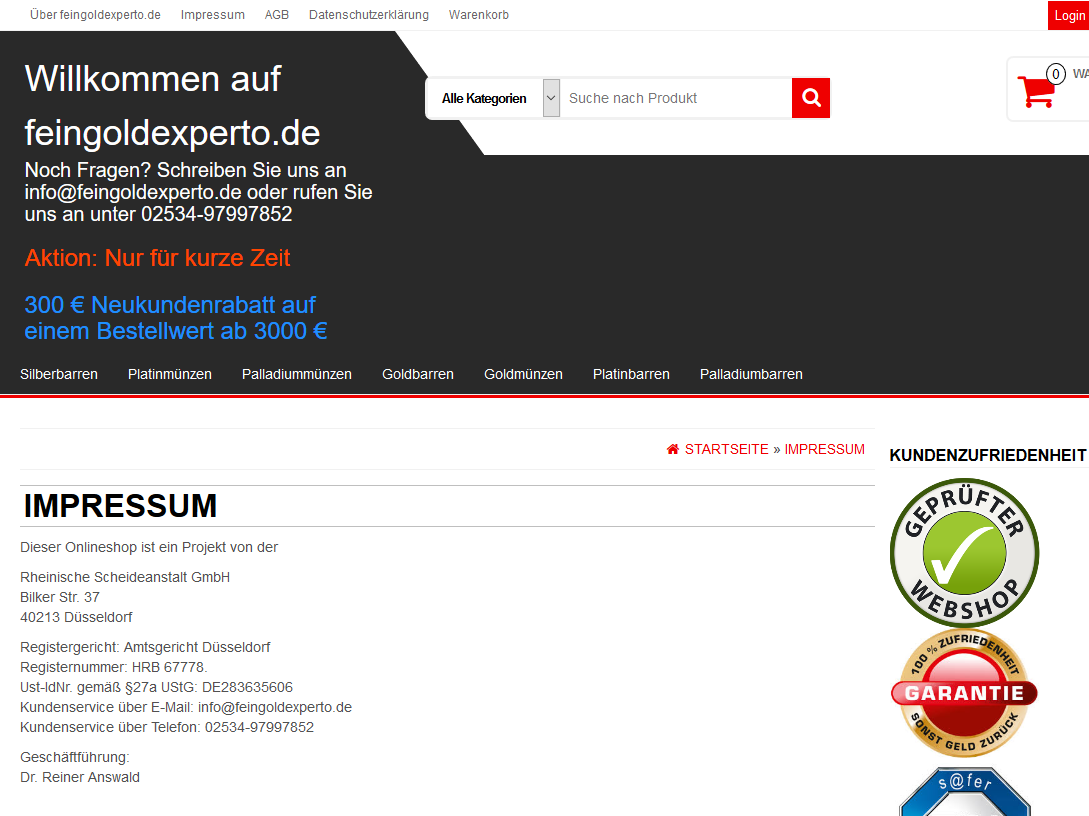Open the AGB link
The width and height of the screenshot is (1089, 816).
click(276, 15)
